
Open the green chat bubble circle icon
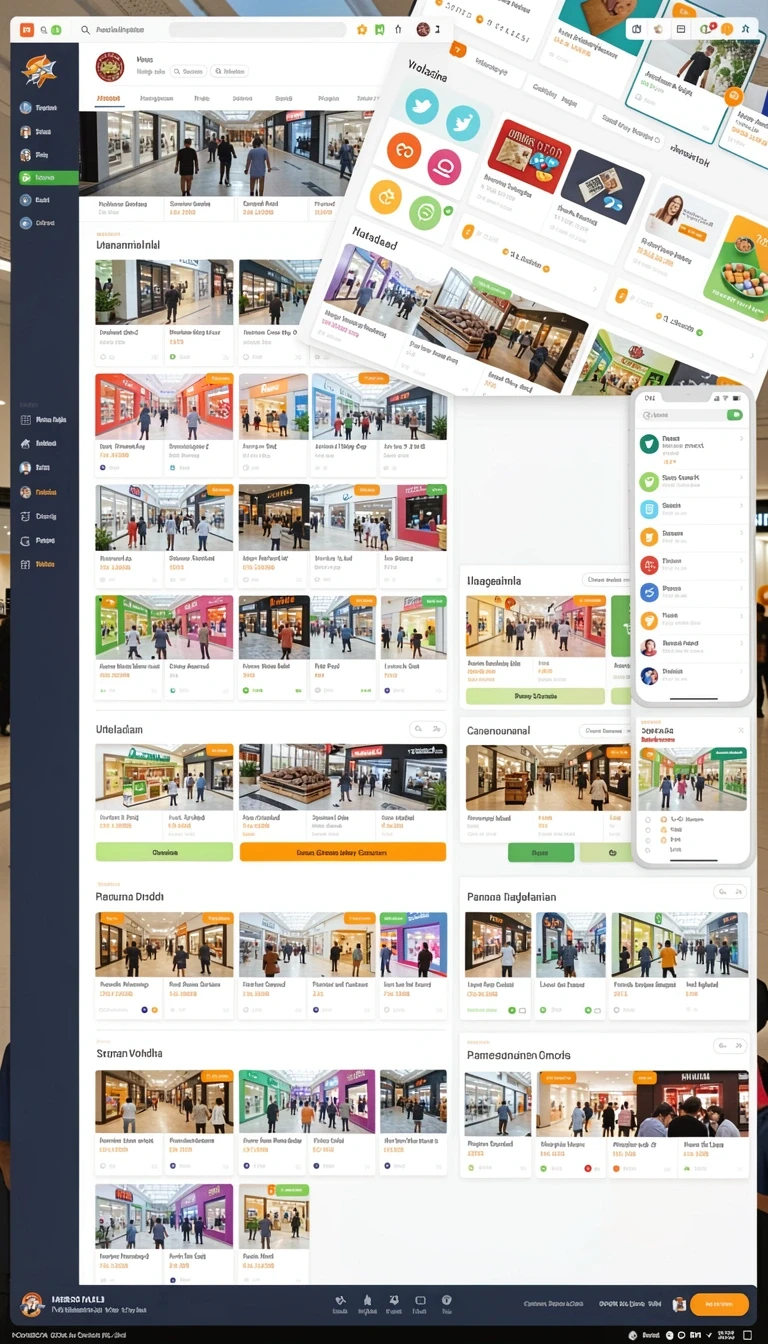coord(425,212)
